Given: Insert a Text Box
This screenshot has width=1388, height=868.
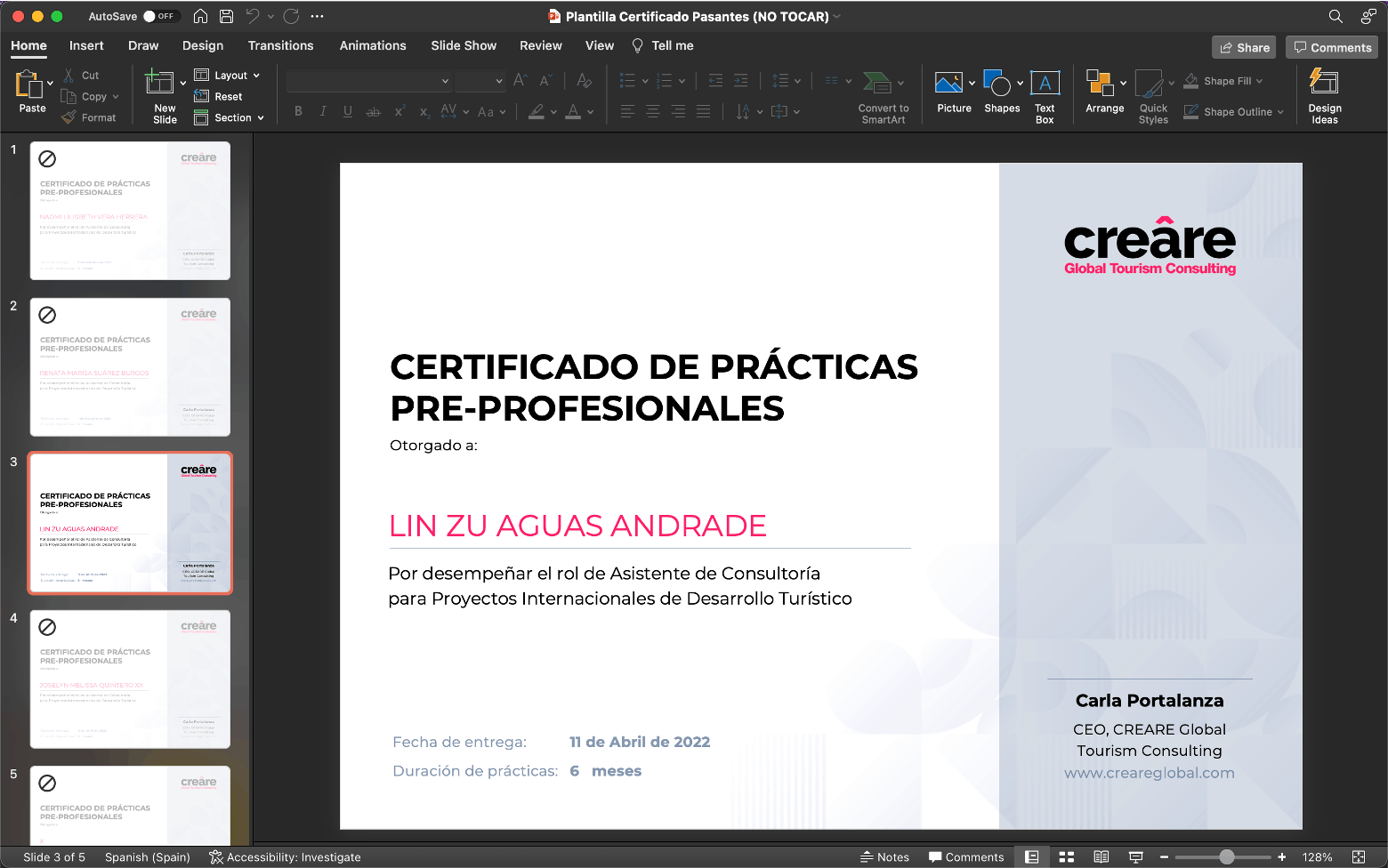Looking at the screenshot, I should point(1045,97).
